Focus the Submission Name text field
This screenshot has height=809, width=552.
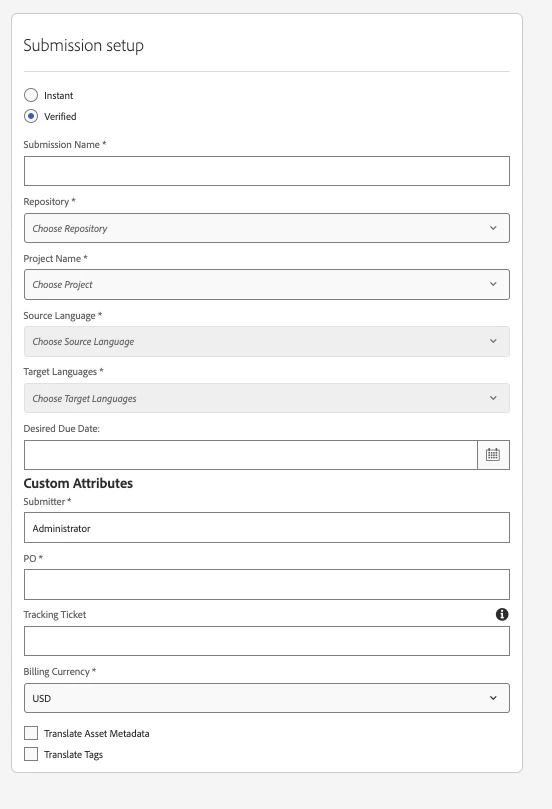[x=267, y=171]
